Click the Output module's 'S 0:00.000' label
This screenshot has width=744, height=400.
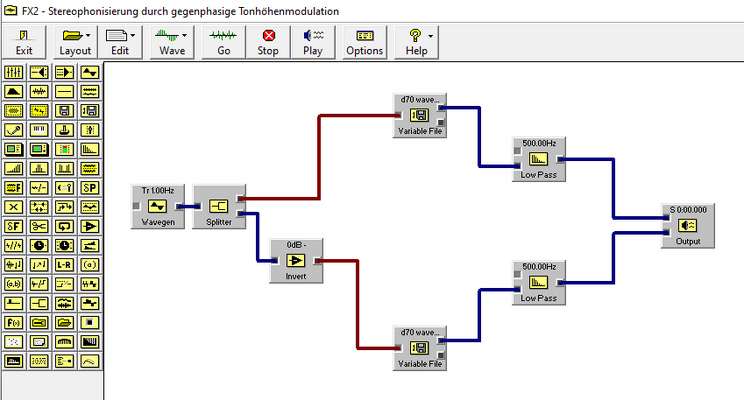click(688, 210)
